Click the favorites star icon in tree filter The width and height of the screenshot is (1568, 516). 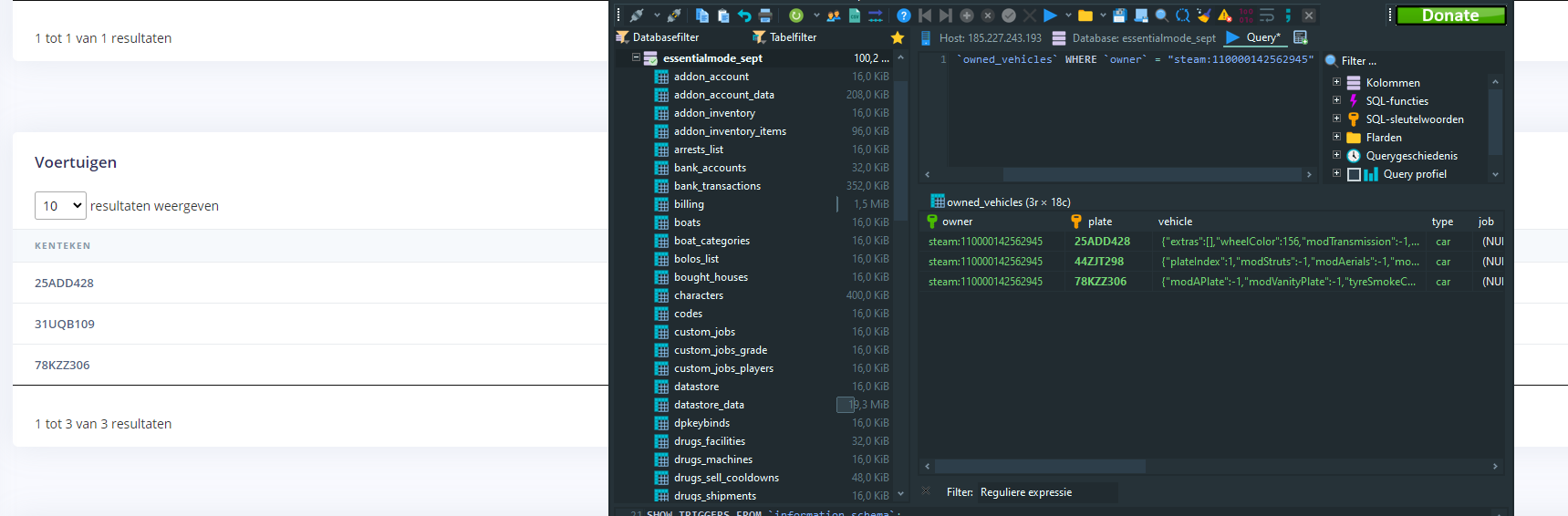pyautogui.click(x=898, y=37)
